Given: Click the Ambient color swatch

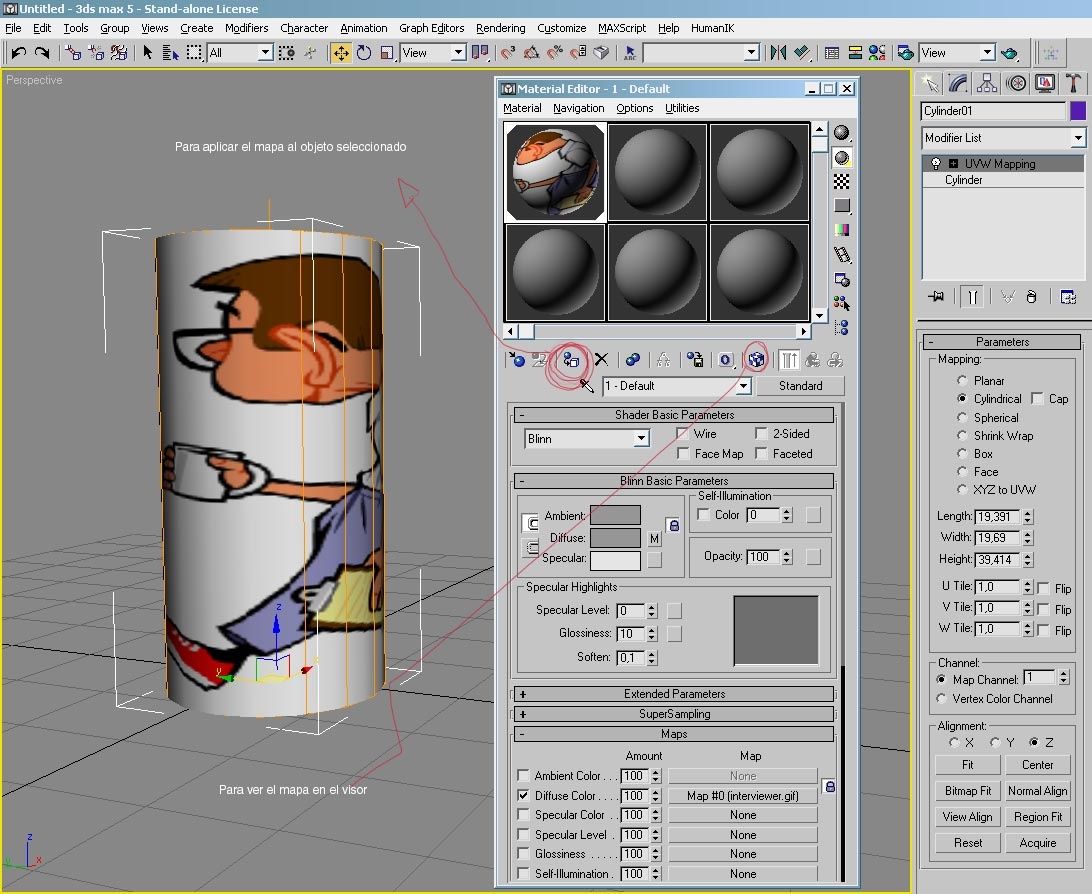Looking at the screenshot, I should [615, 515].
